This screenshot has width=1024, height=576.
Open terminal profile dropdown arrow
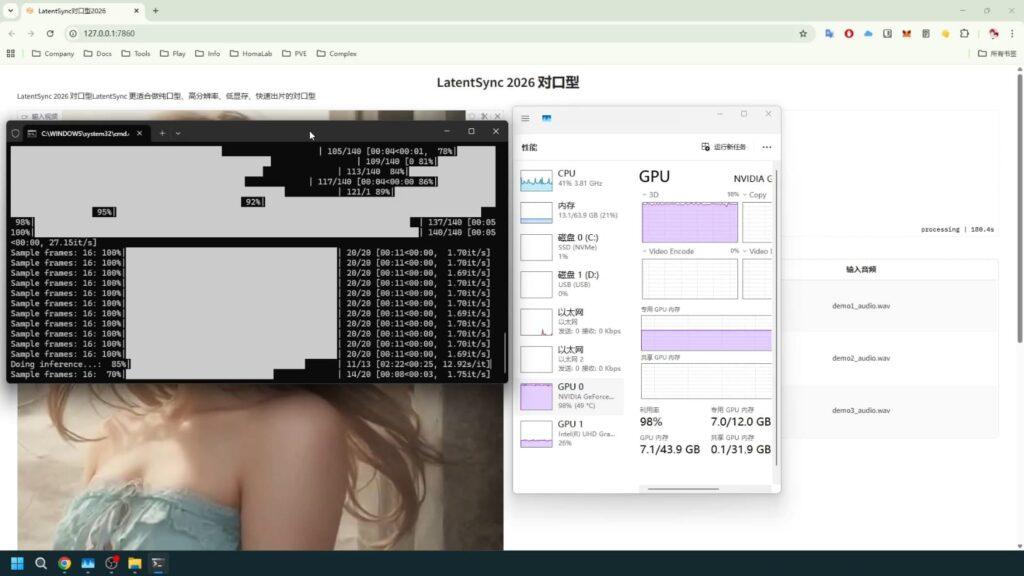tap(178, 133)
